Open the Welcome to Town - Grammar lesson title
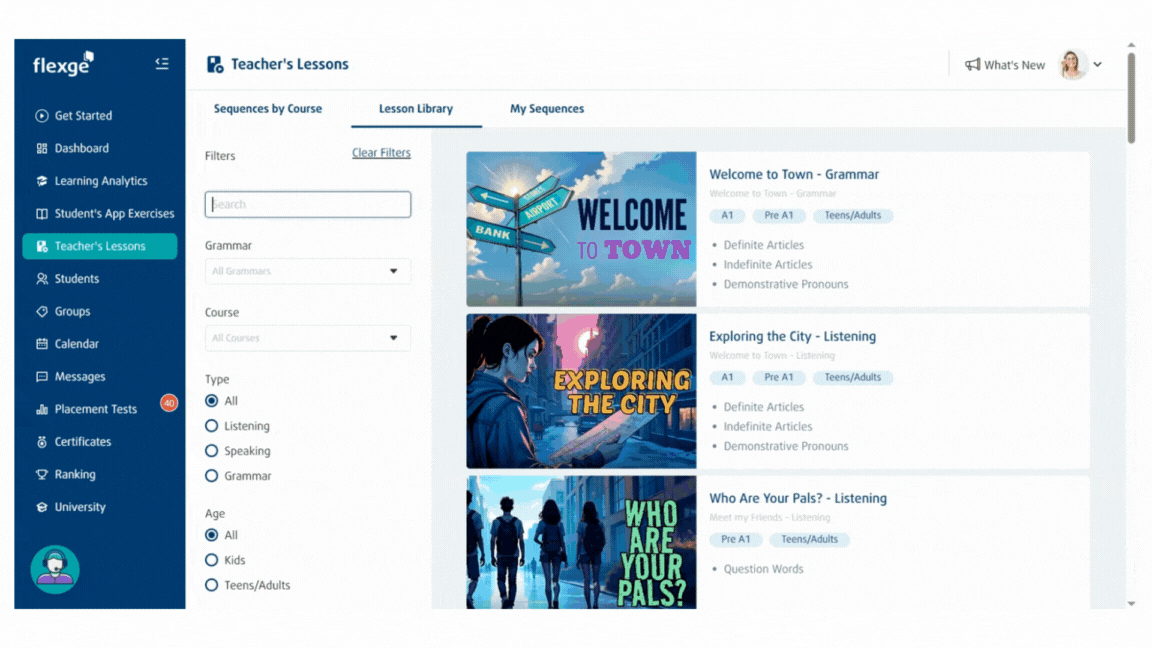 [x=794, y=174]
